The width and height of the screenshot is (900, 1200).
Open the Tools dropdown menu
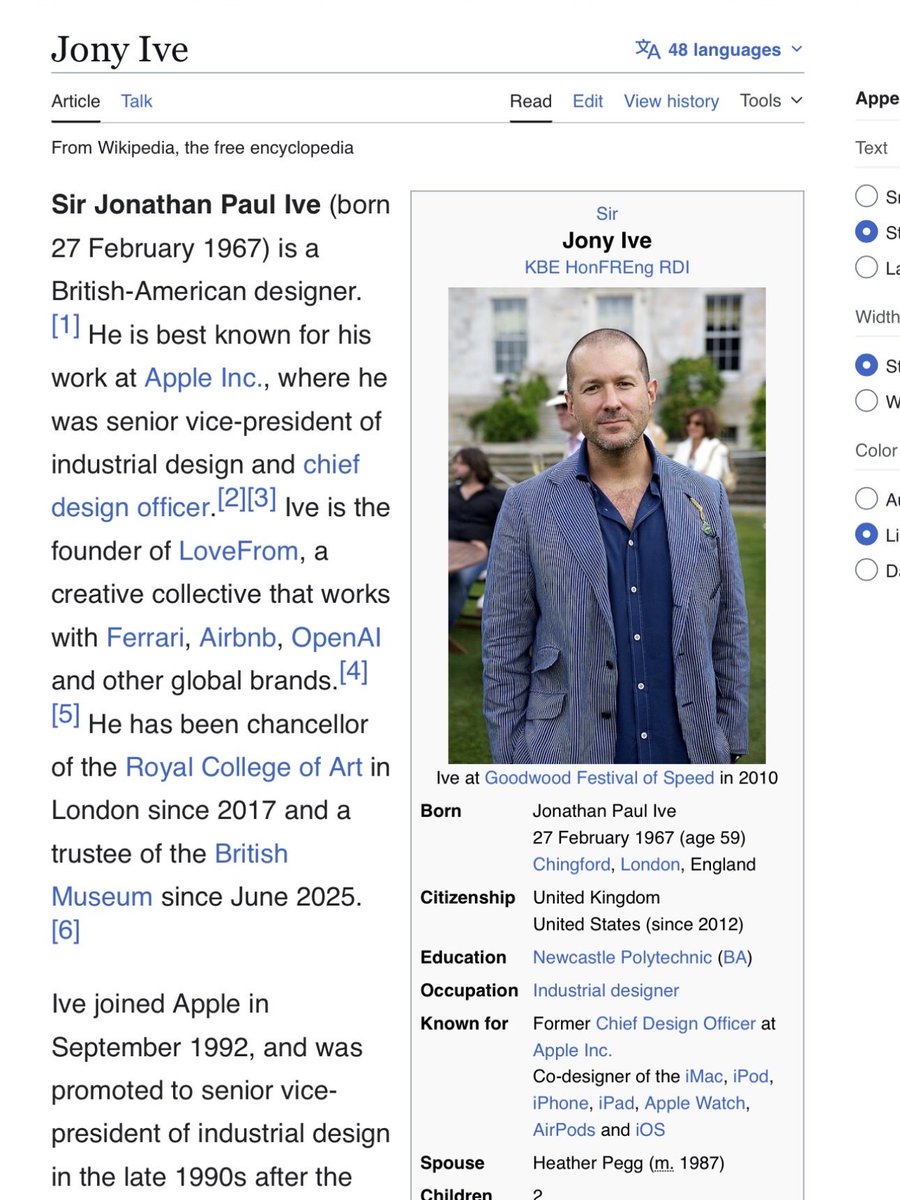click(x=771, y=100)
